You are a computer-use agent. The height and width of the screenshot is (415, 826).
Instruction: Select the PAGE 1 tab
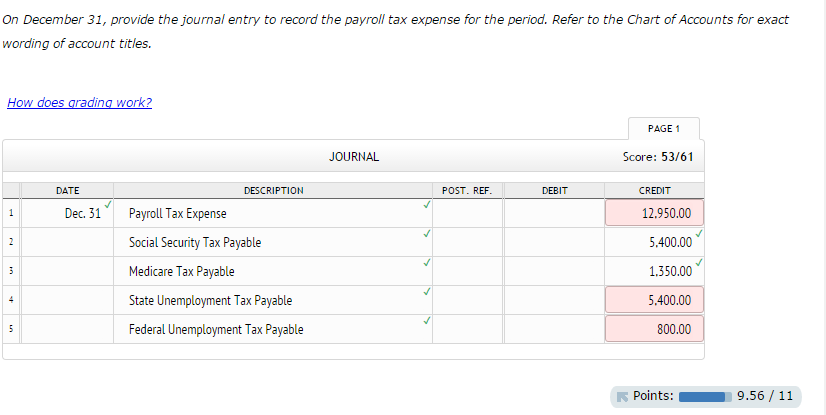pos(663,129)
